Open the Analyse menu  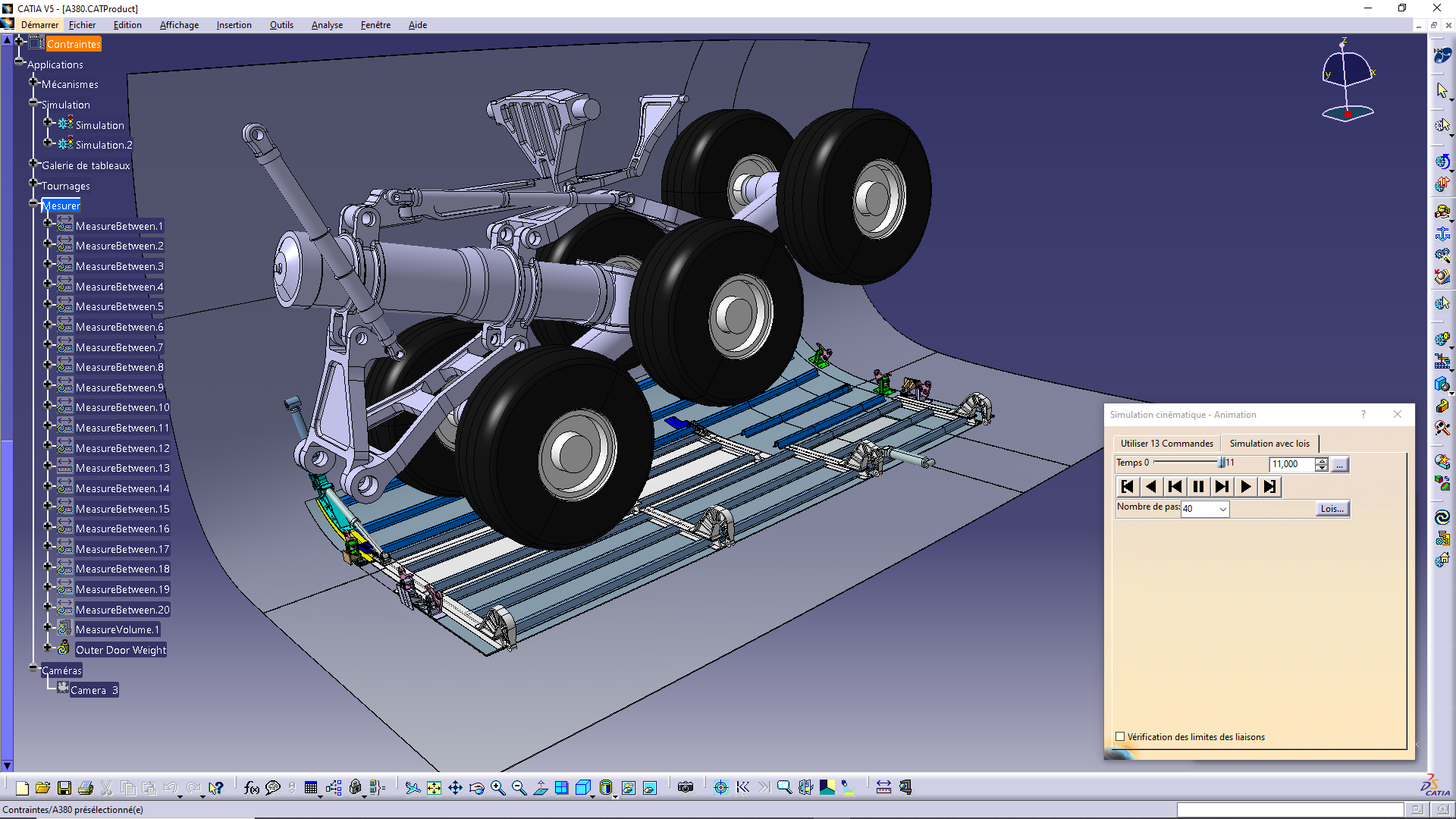tap(327, 25)
